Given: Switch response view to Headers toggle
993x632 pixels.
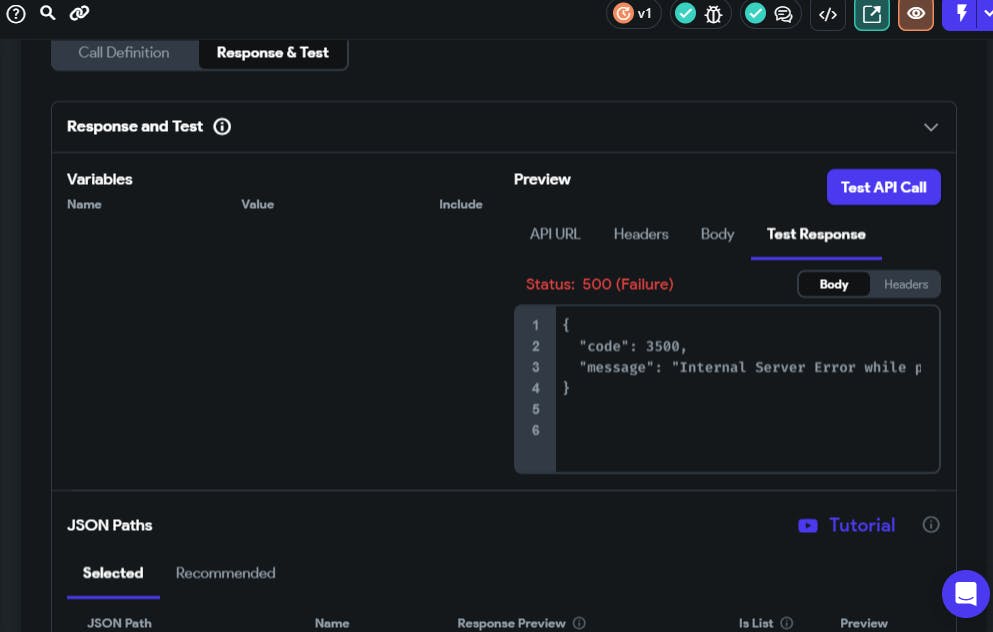Looking at the screenshot, I should 906,285.
